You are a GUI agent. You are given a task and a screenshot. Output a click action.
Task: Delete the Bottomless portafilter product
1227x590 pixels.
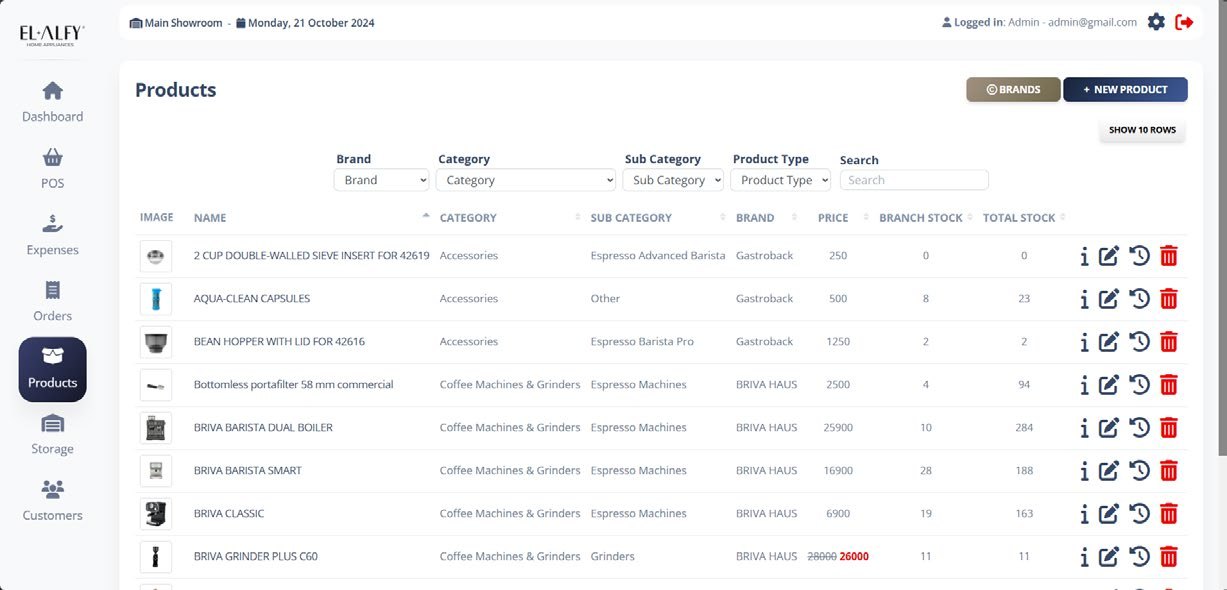1168,385
